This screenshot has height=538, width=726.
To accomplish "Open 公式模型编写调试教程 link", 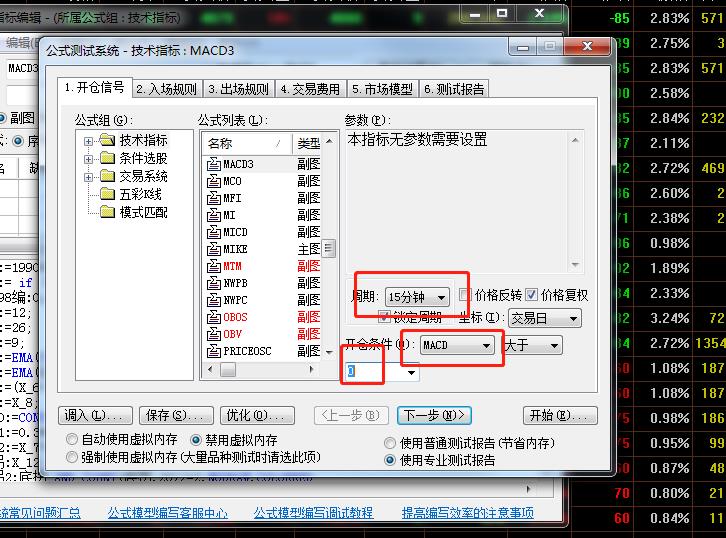I will [313, 513].
